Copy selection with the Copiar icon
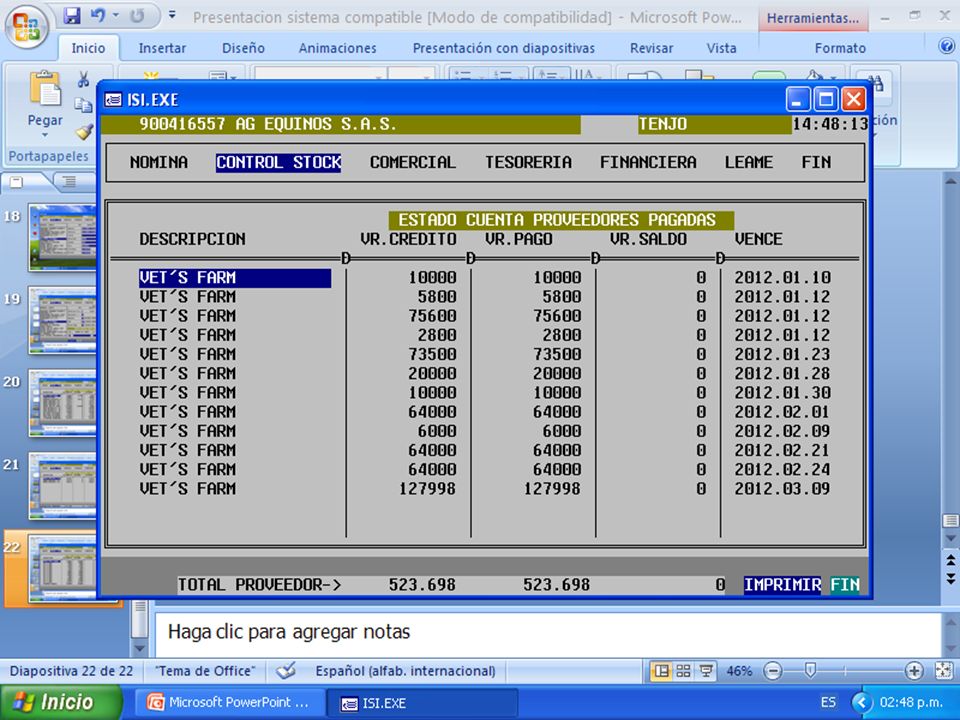960x720 pixels. [83, 105]
